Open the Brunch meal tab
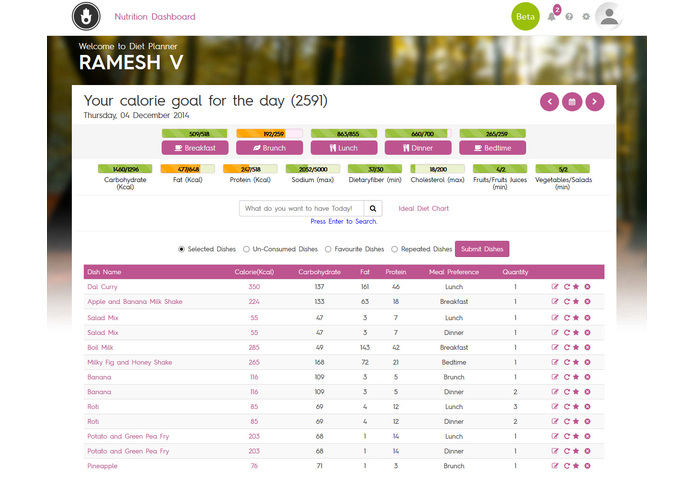Screen dimensions: 695x494 click(x=269, y=148)
